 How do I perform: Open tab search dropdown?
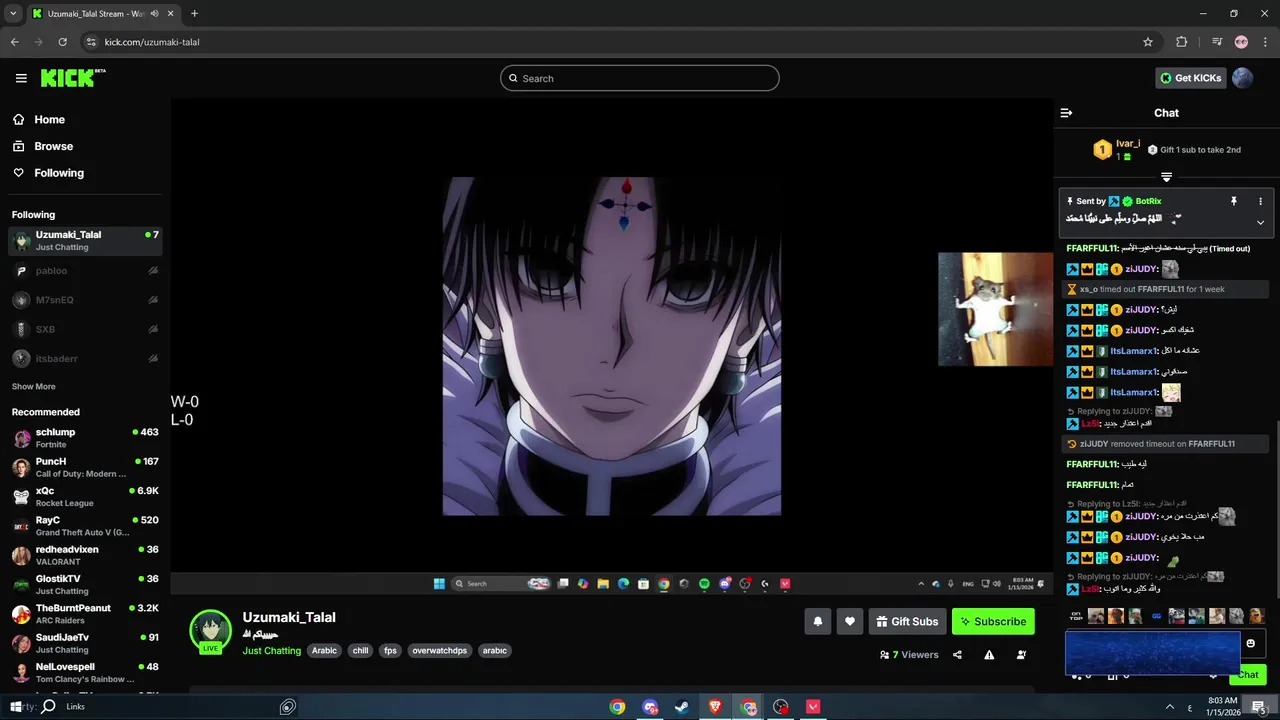click(13, 14)
